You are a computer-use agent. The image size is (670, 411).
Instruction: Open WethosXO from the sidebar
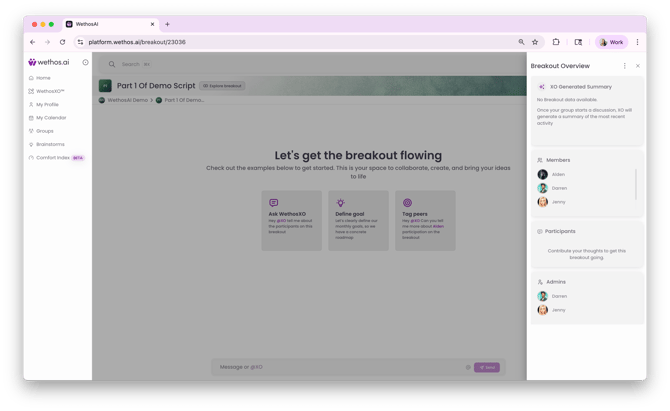(x=48, y=91)
